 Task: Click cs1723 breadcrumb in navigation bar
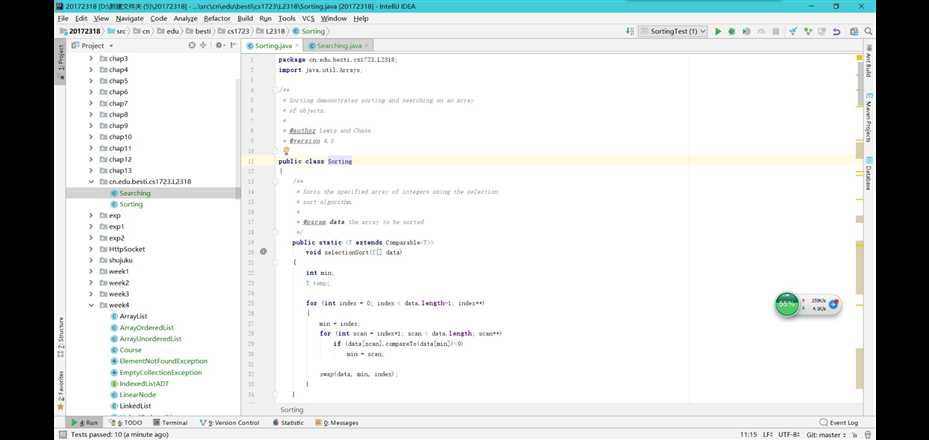235,31
